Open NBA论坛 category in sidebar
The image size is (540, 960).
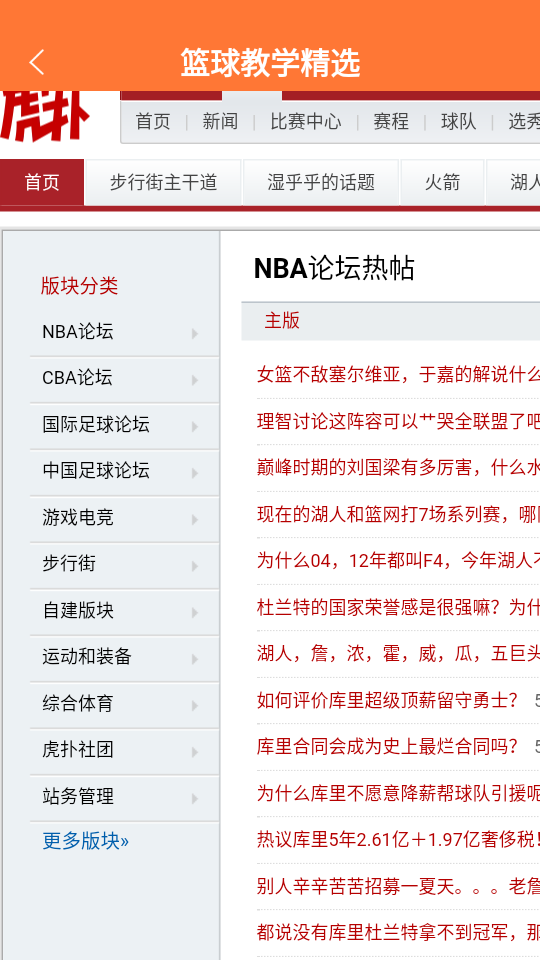(78, 332)
